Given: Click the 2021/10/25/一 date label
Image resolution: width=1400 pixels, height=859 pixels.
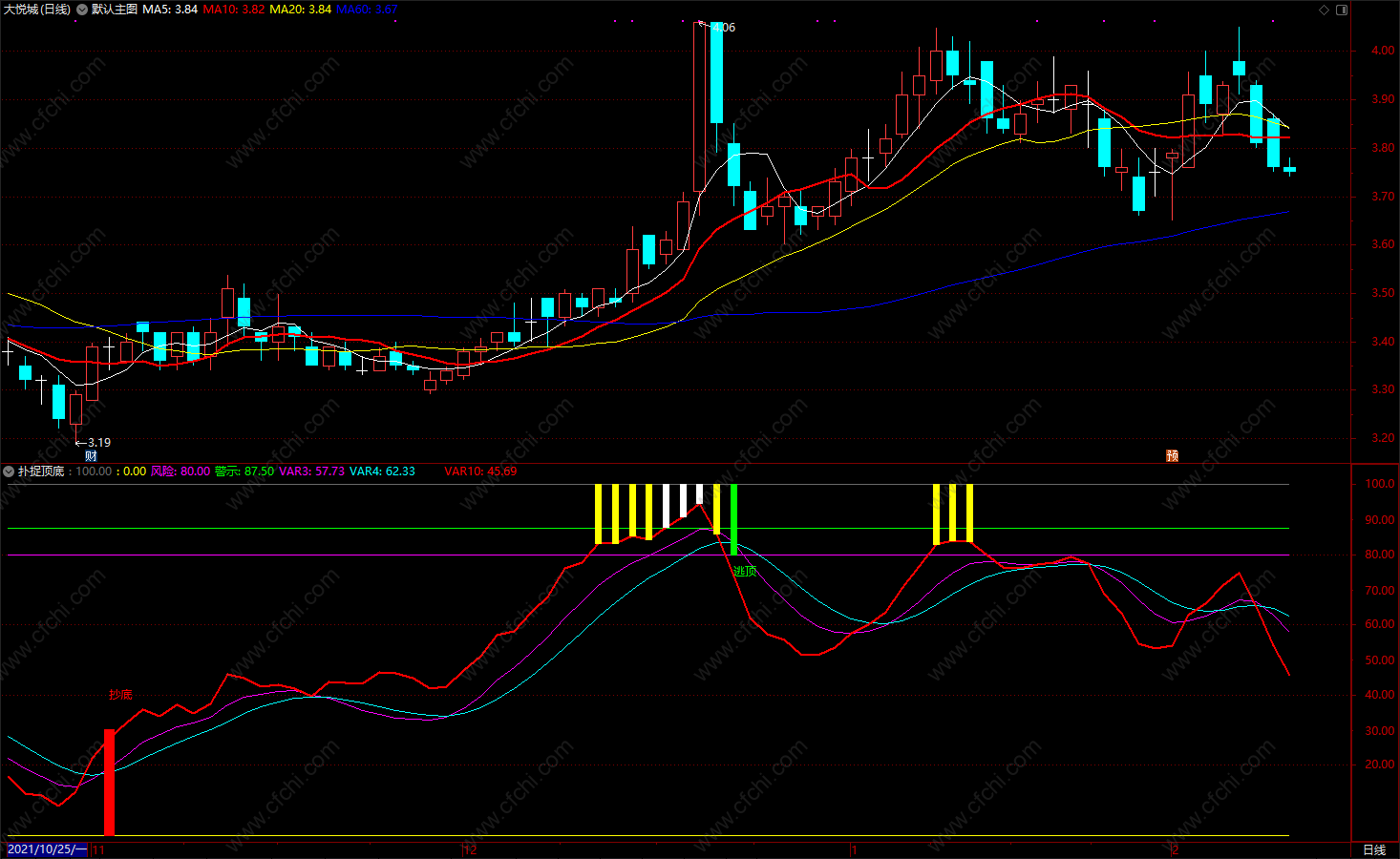Looking at the screenshot, I should click(47, 850).
